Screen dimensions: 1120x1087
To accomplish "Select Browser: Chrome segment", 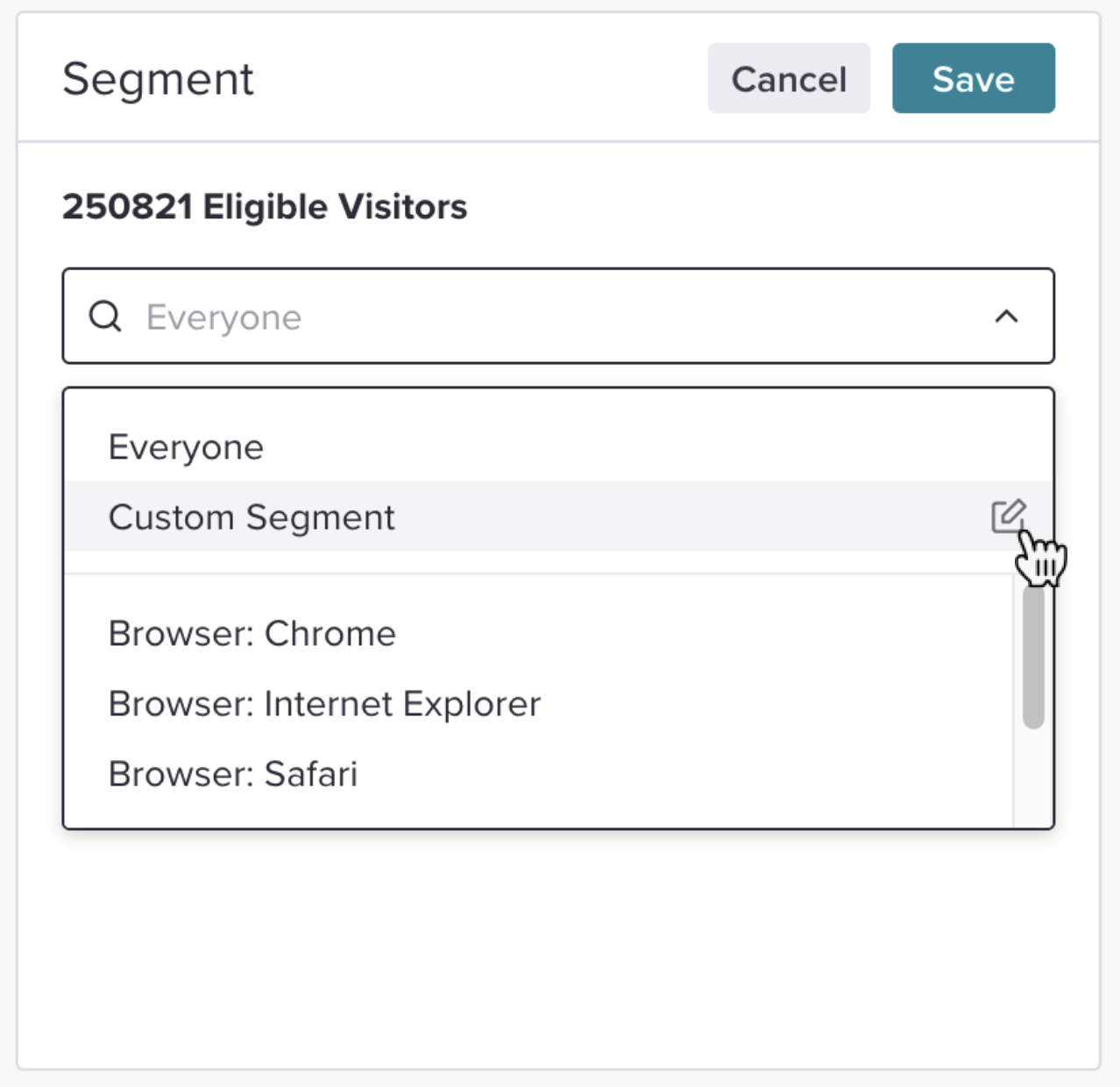I will click(252, 634).
